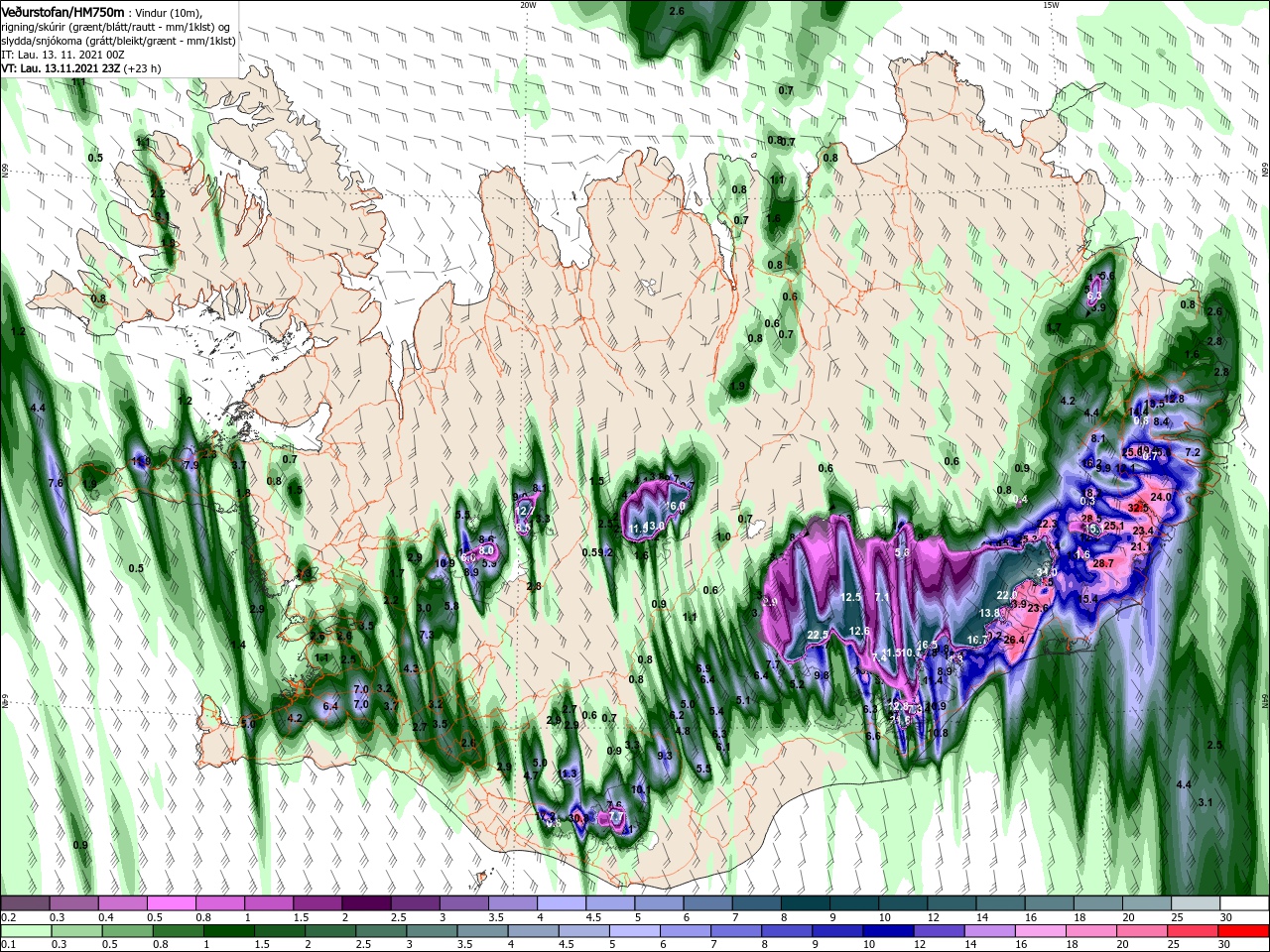Click the 9.3 precipitation value
The width and height of the screenshot is (1270, 952).
[665, 756]
